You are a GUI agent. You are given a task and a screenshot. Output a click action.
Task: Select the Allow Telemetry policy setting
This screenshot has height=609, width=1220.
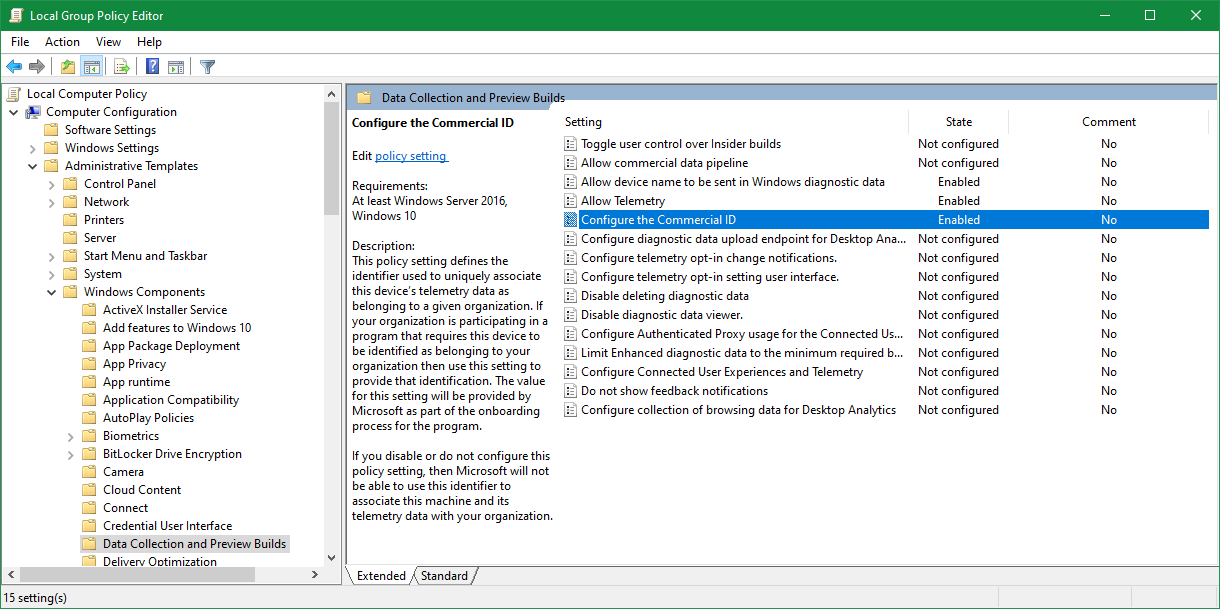click(623, 201)
